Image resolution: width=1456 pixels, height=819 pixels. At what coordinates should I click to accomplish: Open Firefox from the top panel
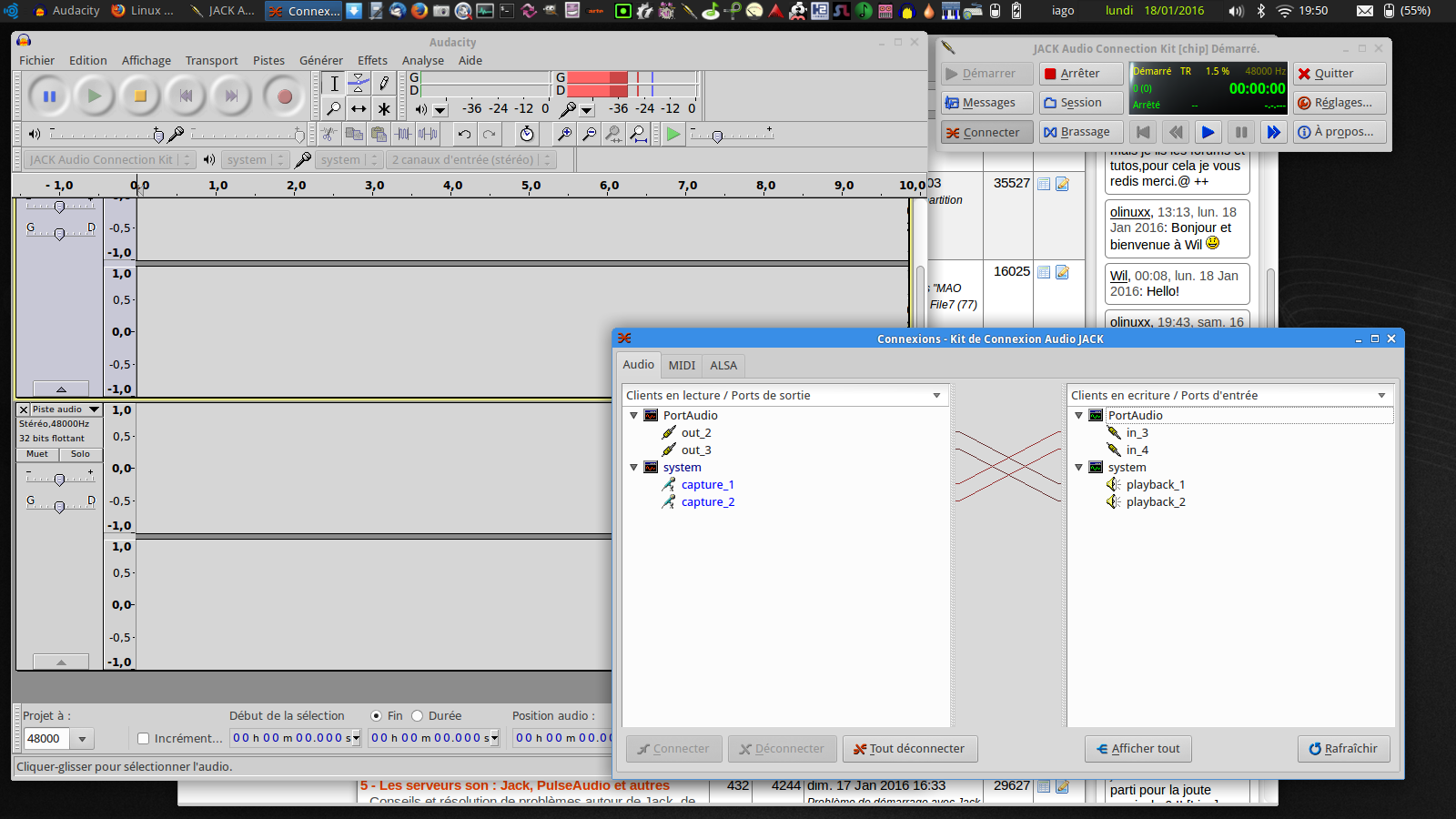coord(420,11)
